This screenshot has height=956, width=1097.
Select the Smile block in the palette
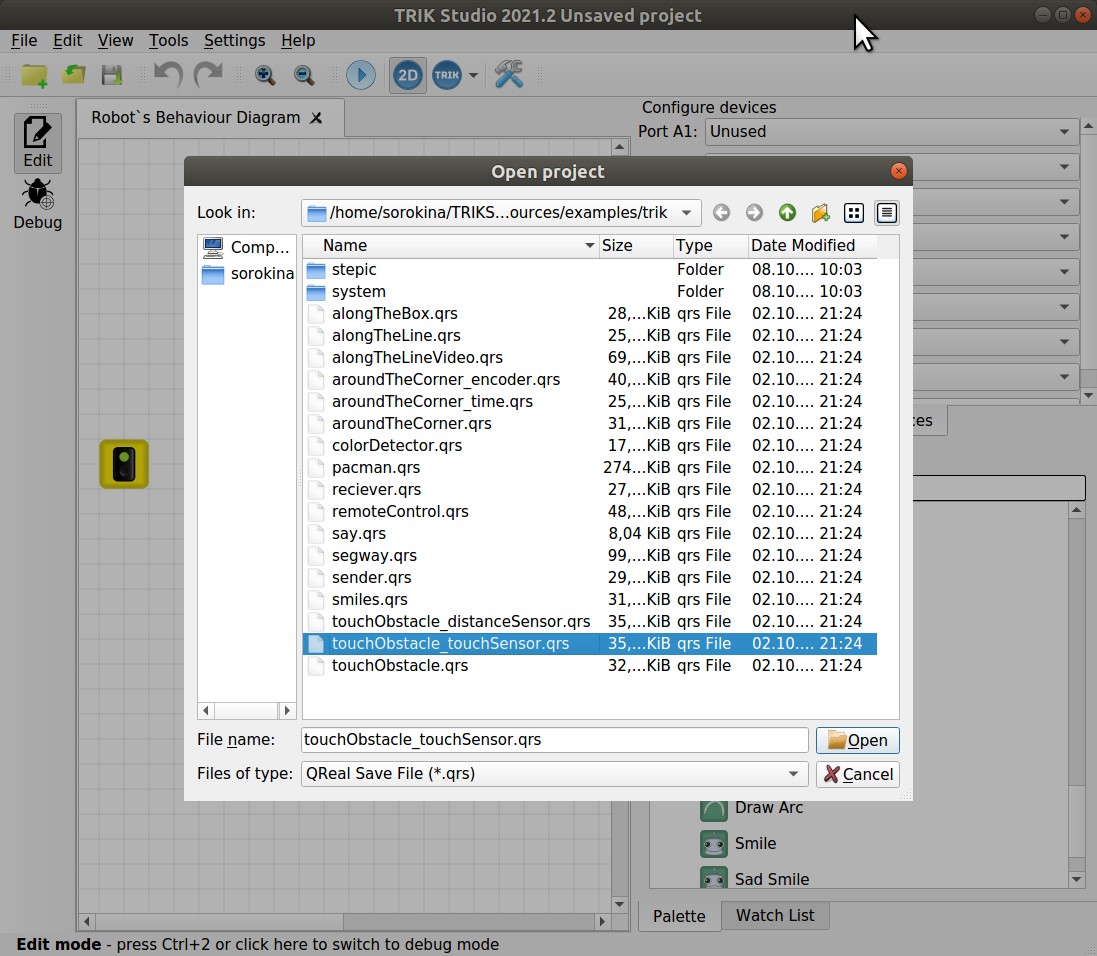tap(739, 843)
